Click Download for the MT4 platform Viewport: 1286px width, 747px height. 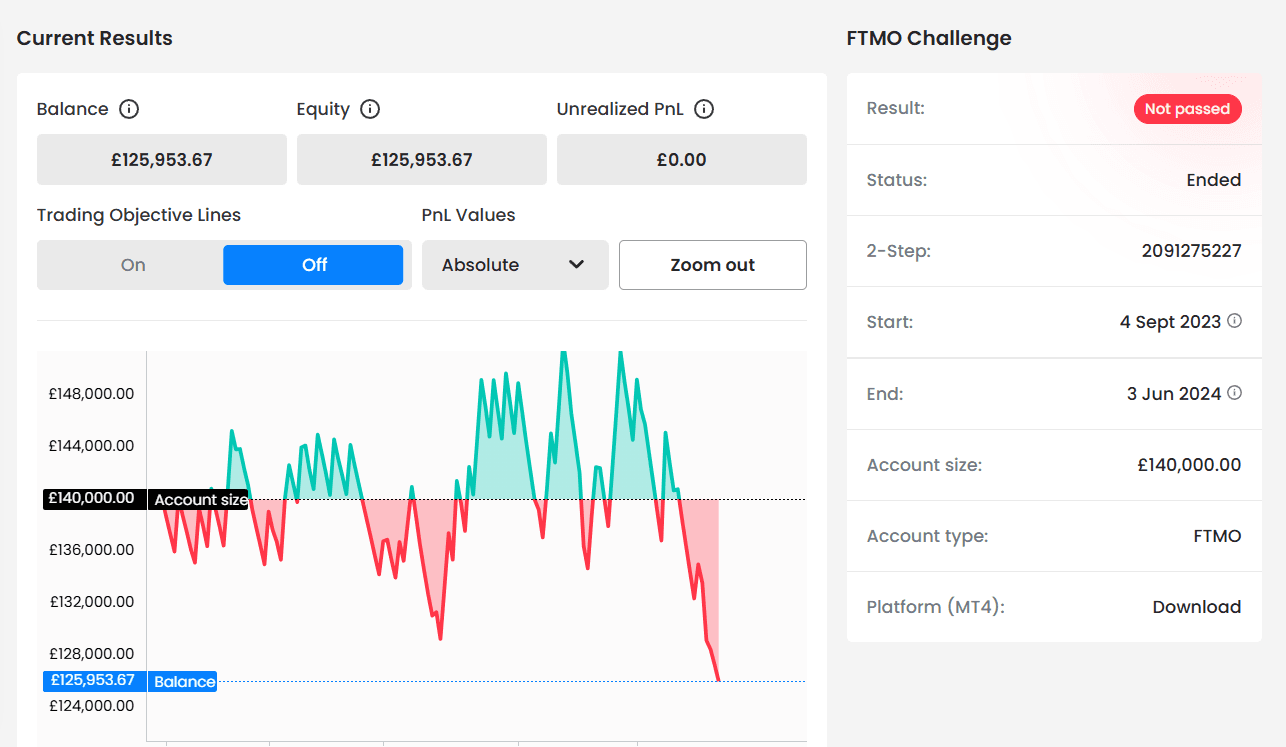(x=1197, y=607)
